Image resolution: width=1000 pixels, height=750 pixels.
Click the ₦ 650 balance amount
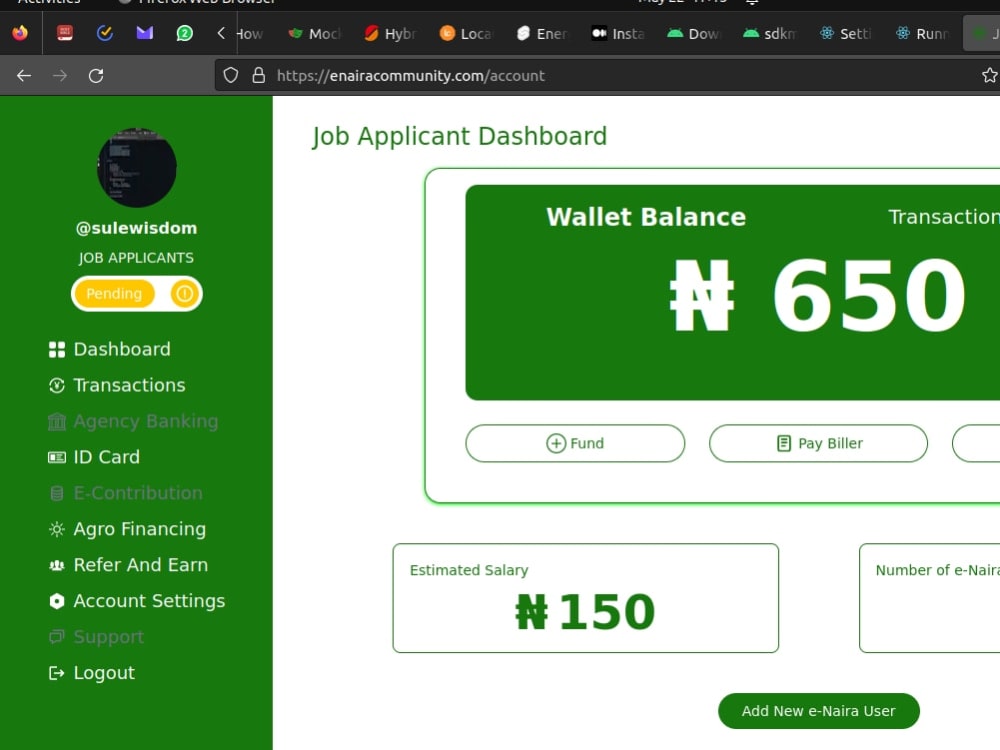(818, 296)
